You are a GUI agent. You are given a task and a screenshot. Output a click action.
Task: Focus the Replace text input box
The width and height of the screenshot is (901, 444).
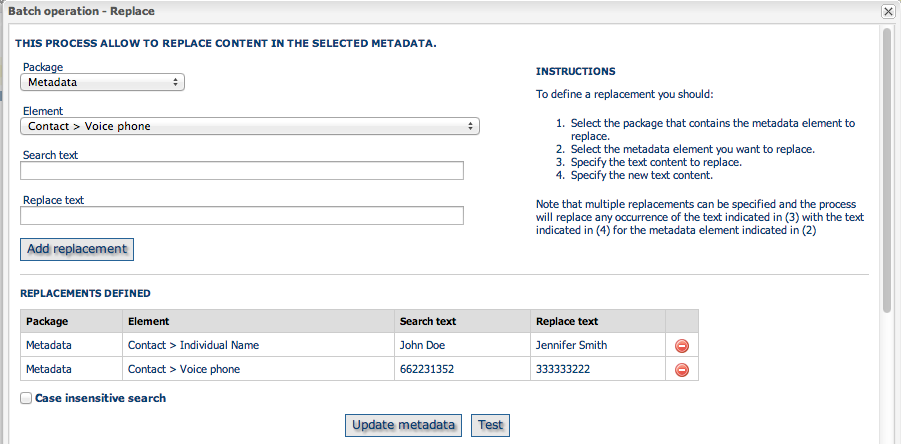tap(242, 215)
